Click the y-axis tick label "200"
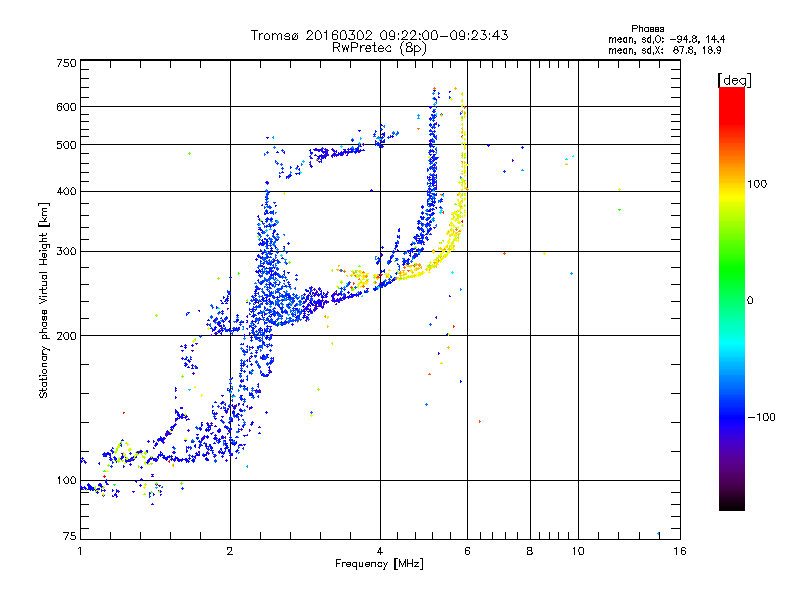 pos(66,336)
